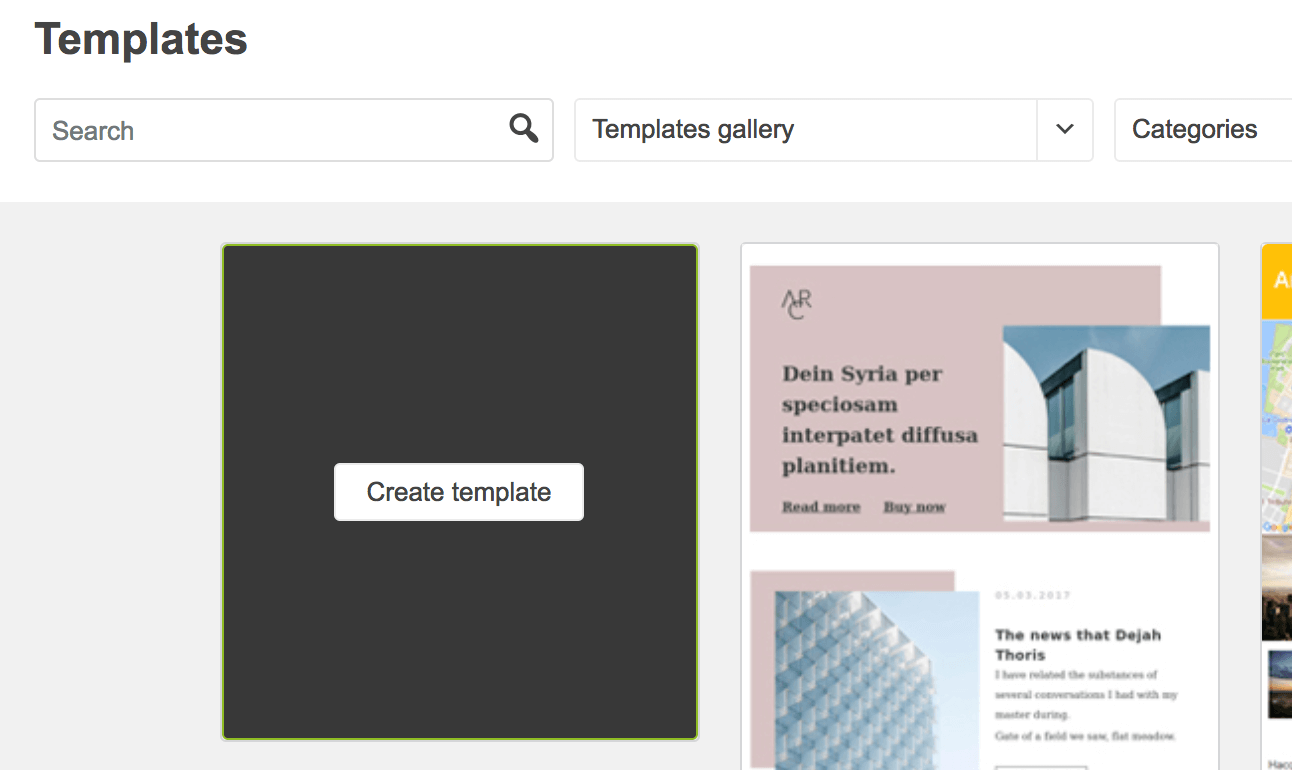Click the Templates page heading

[140, 38]
